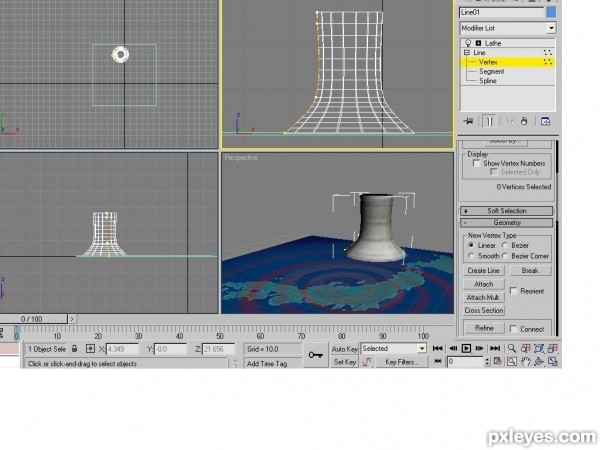The height and width of the screenshot is (450, 600).
Task: Select the Zoom Region tool
Action: pos(512,362)
